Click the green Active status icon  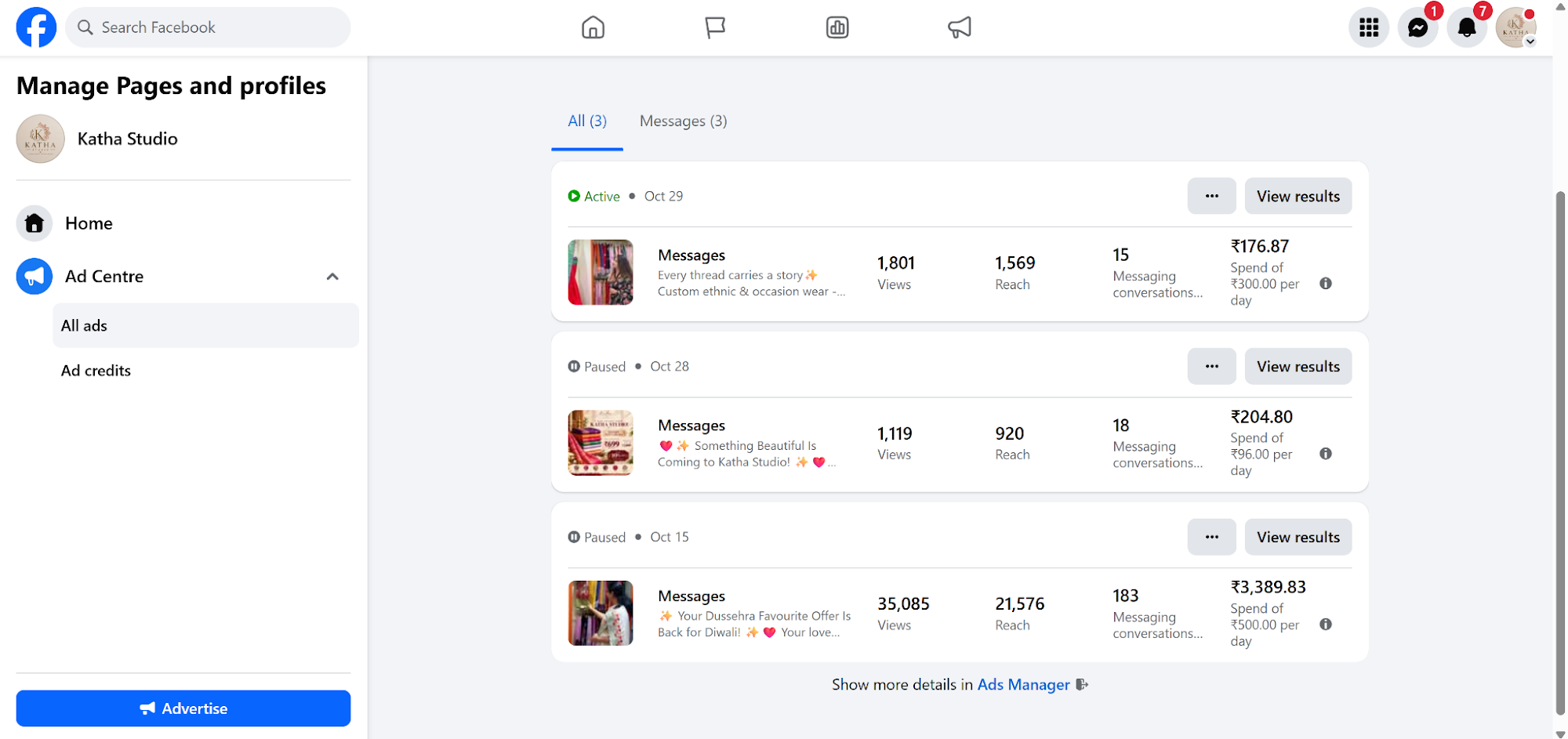pyautogui.click(x=574, y=196)
